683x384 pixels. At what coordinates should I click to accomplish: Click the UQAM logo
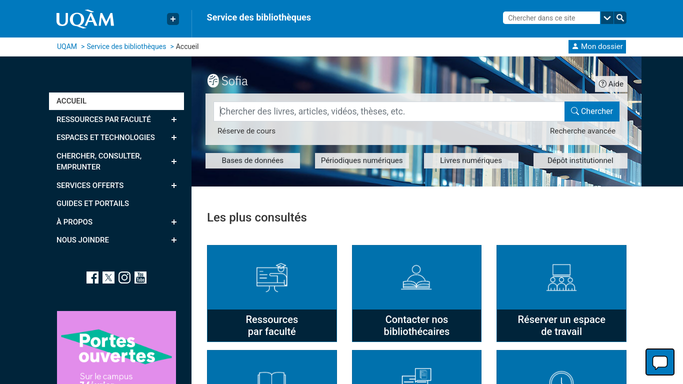(85, 19)
